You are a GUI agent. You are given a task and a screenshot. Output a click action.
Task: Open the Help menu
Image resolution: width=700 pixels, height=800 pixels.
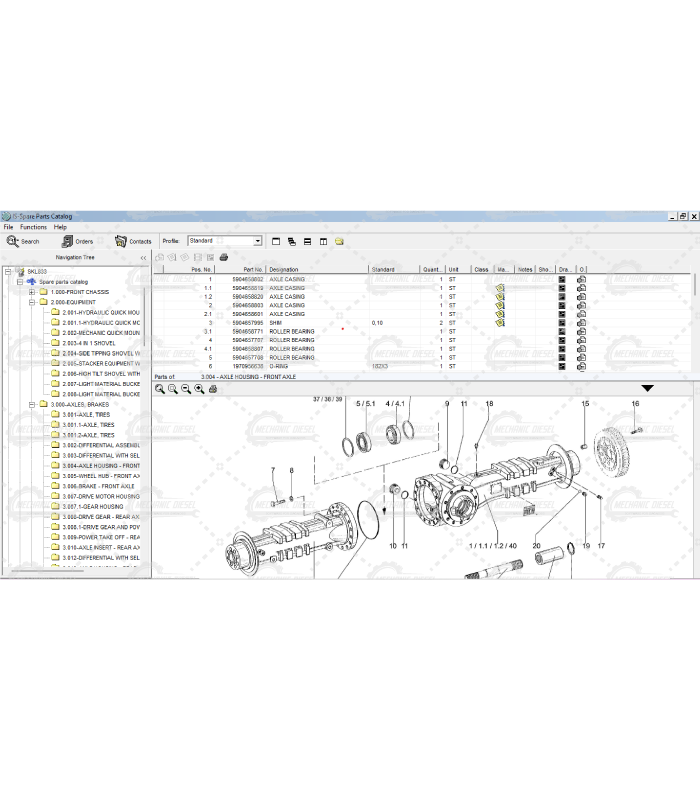[60, 227]
